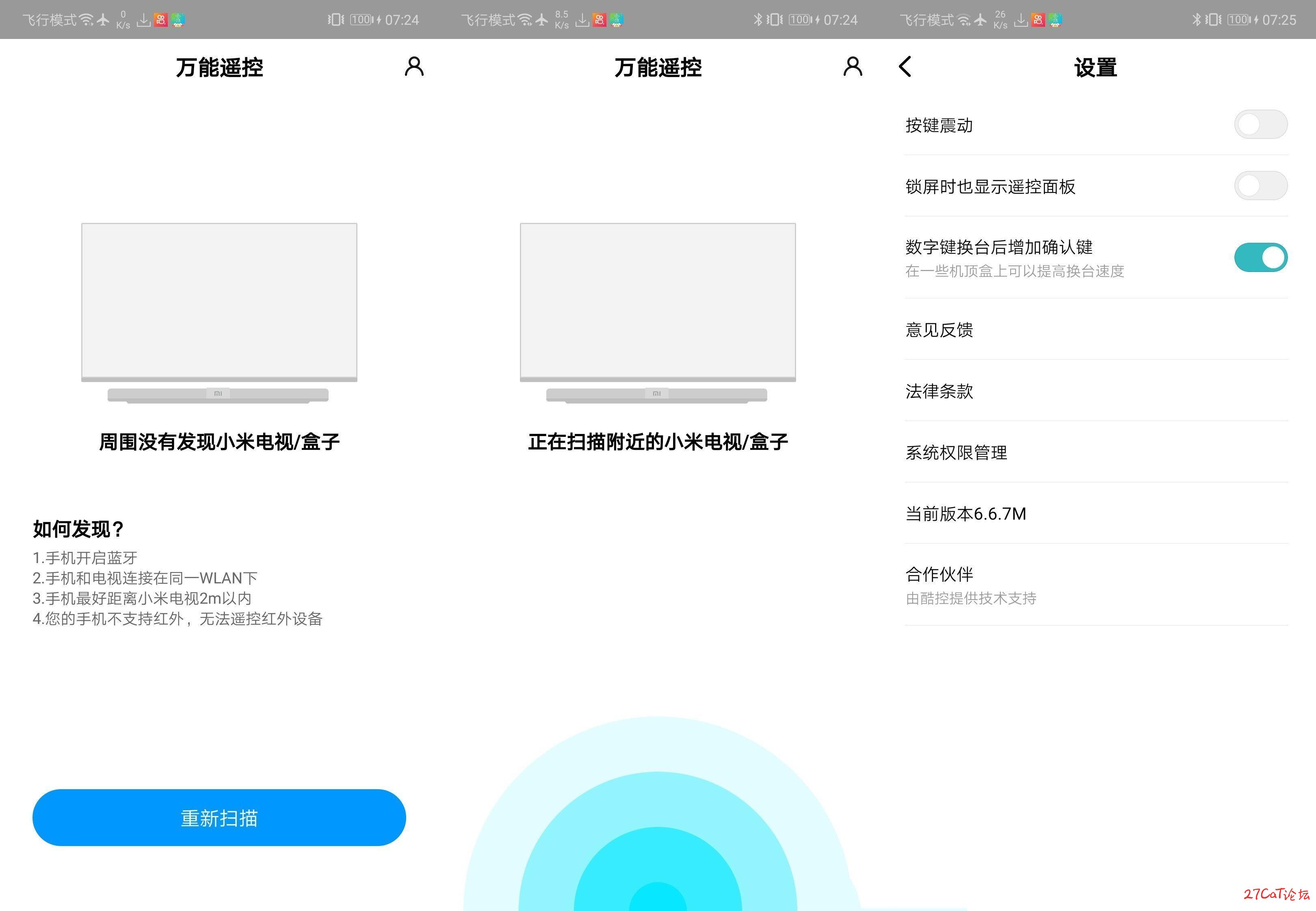
Task: Tap tip 4.您的手机不支持红外
Action: [177, 619]
